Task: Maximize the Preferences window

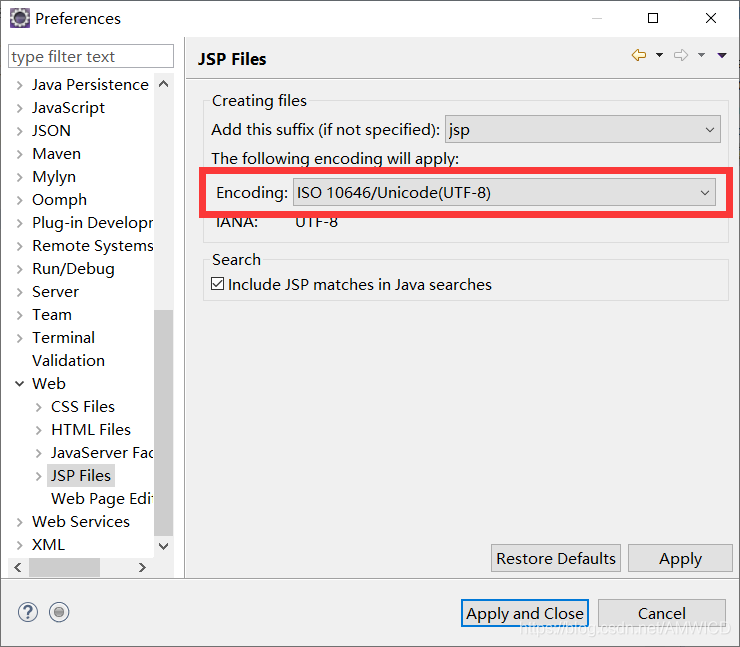Action: tap(653, 18)
